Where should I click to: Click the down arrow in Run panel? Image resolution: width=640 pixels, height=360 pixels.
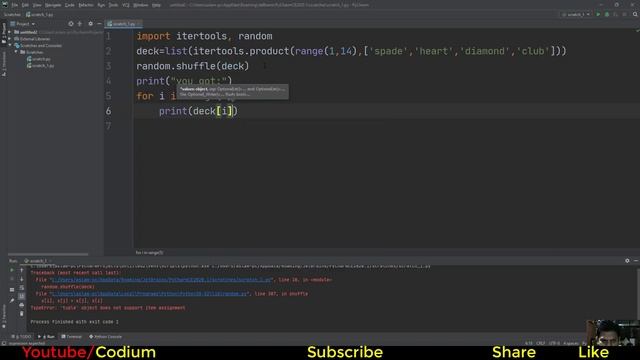[x=22, y=279]
